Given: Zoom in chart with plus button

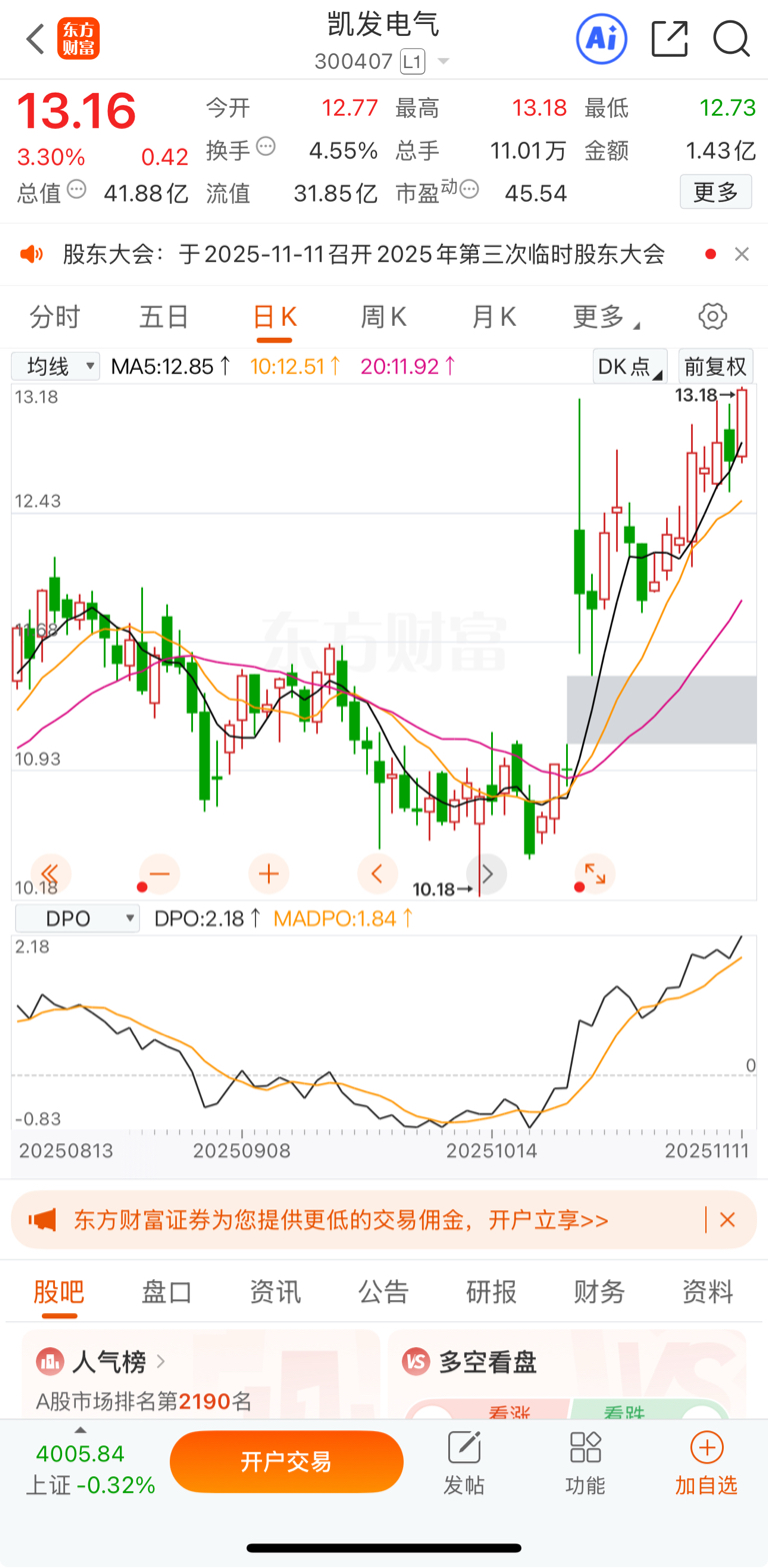Looking at the screenshot, I should pyautogui.click(x=268, y=872).
